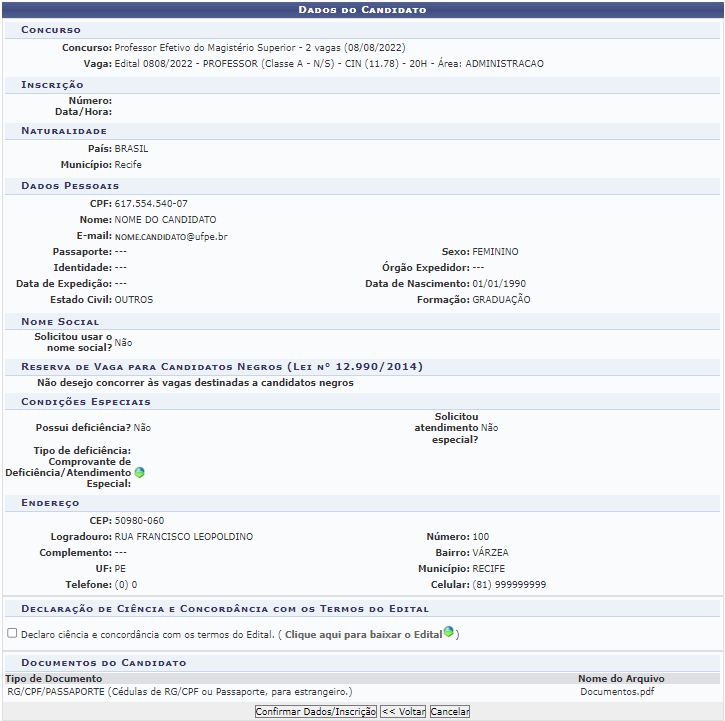The image size is (725, 721).
Task: Click the CEP value 50980-060
Action: 139,521
